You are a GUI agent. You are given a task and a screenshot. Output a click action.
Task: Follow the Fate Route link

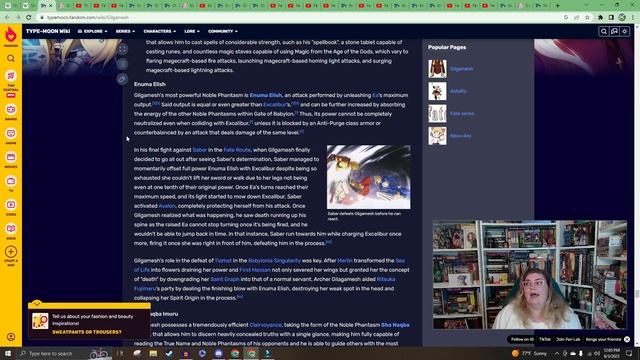(237, 150)
